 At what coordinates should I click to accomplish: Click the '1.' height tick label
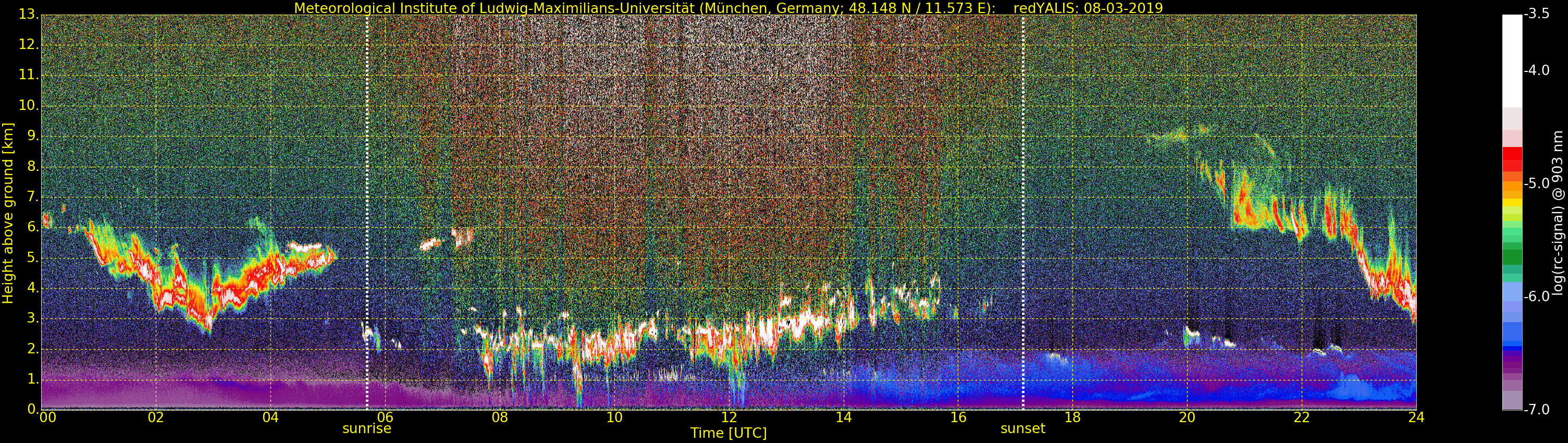tap(33, 379)
